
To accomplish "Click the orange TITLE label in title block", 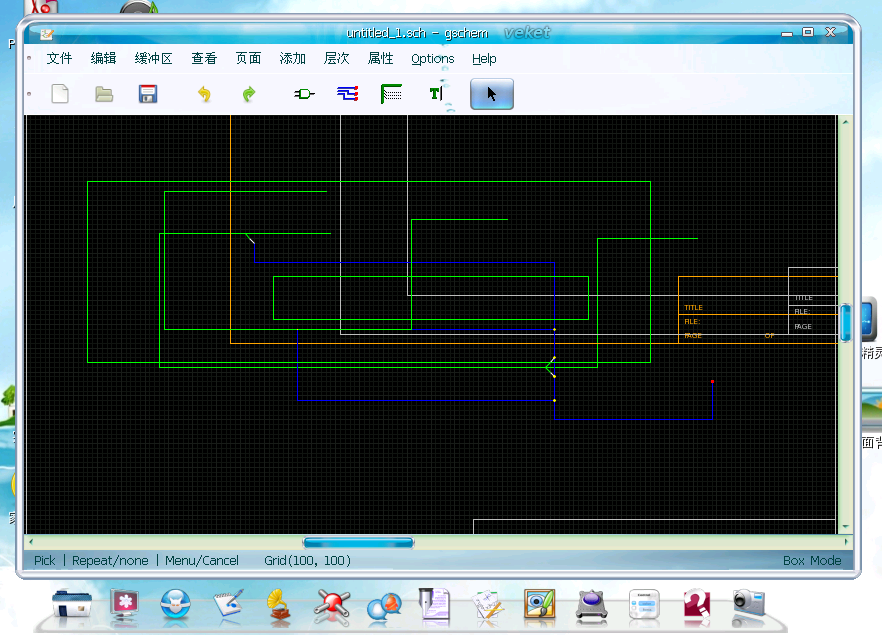I will coord(693,308).
